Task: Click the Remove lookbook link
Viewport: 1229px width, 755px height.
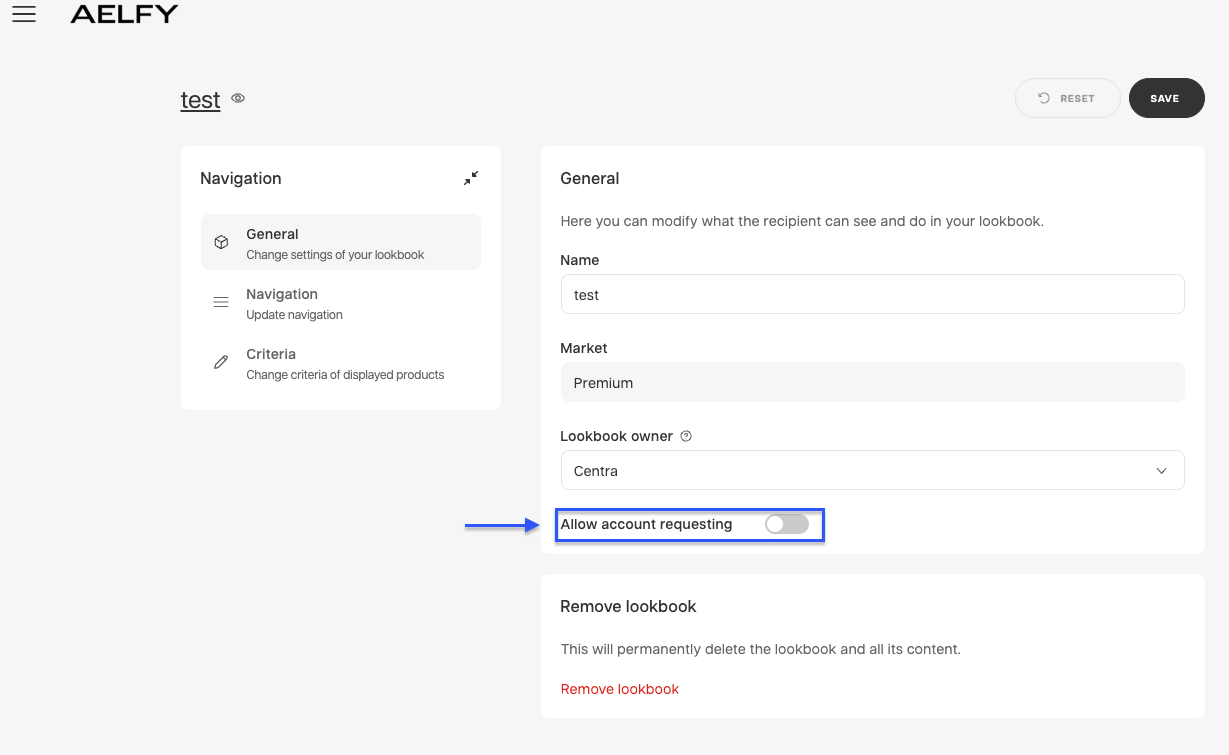Action: pos(619,689)
